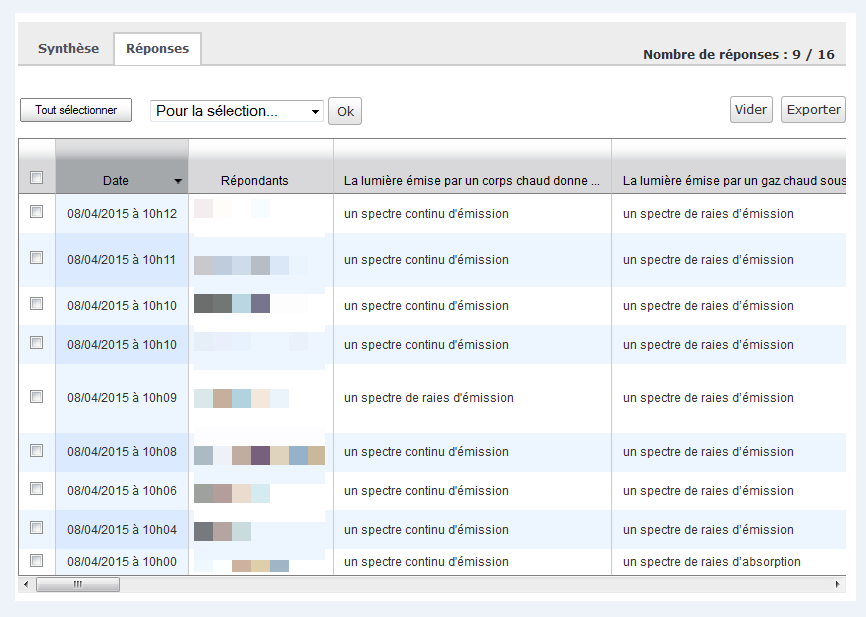Check the box for the 10h12 response
This screenshot has height=617, width=866.
click(x=37, y=212)
